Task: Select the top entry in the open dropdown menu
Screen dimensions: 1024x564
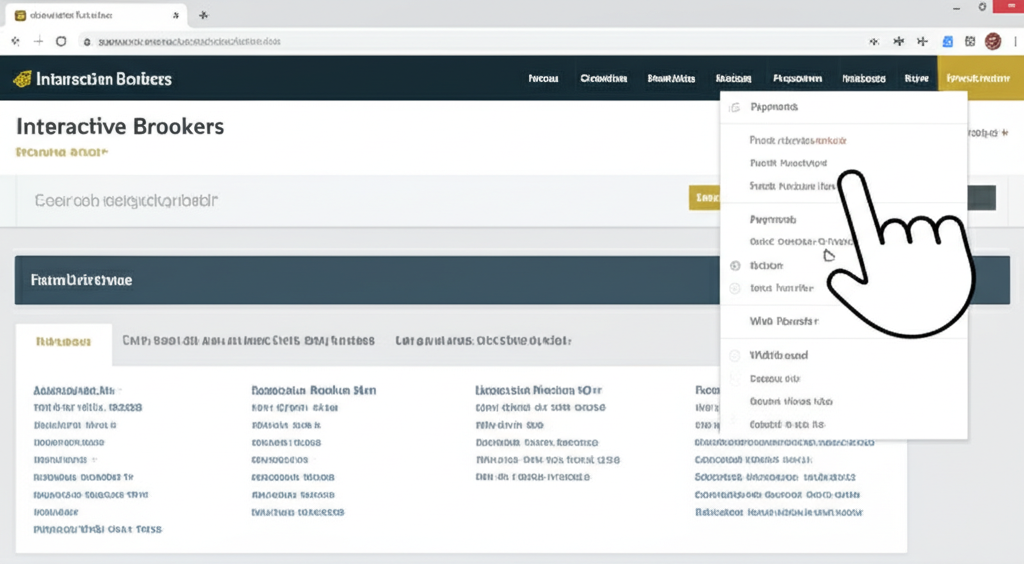Action: click(774, 107)
